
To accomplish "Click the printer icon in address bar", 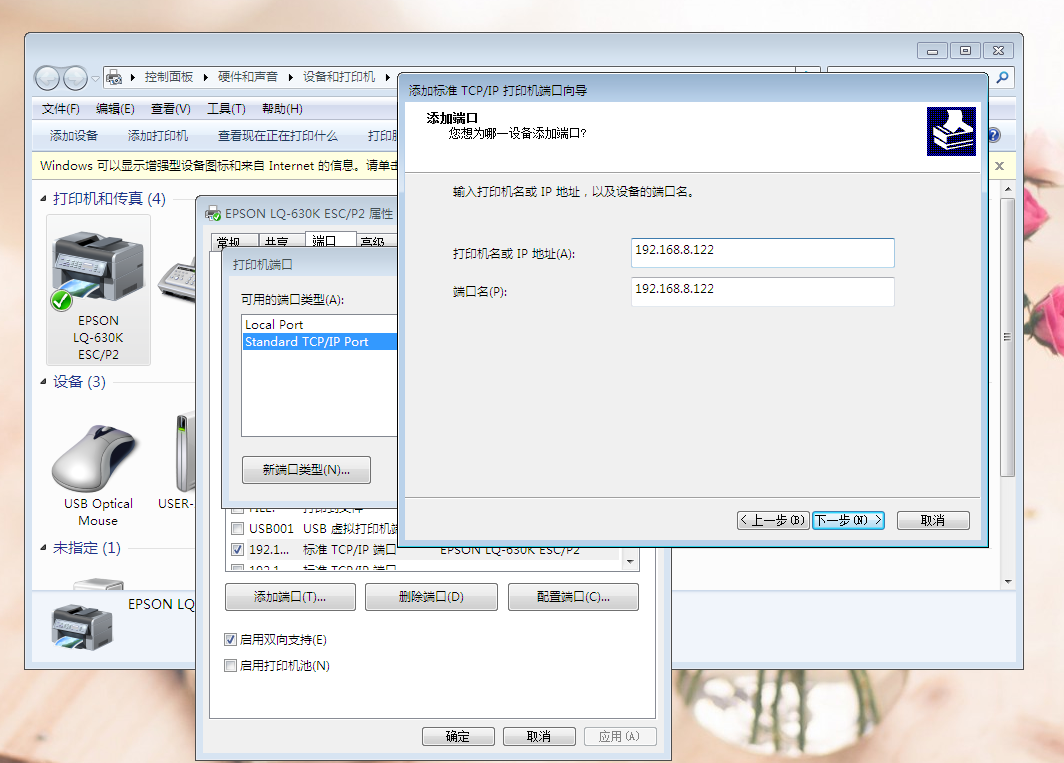I will point(114,77).
